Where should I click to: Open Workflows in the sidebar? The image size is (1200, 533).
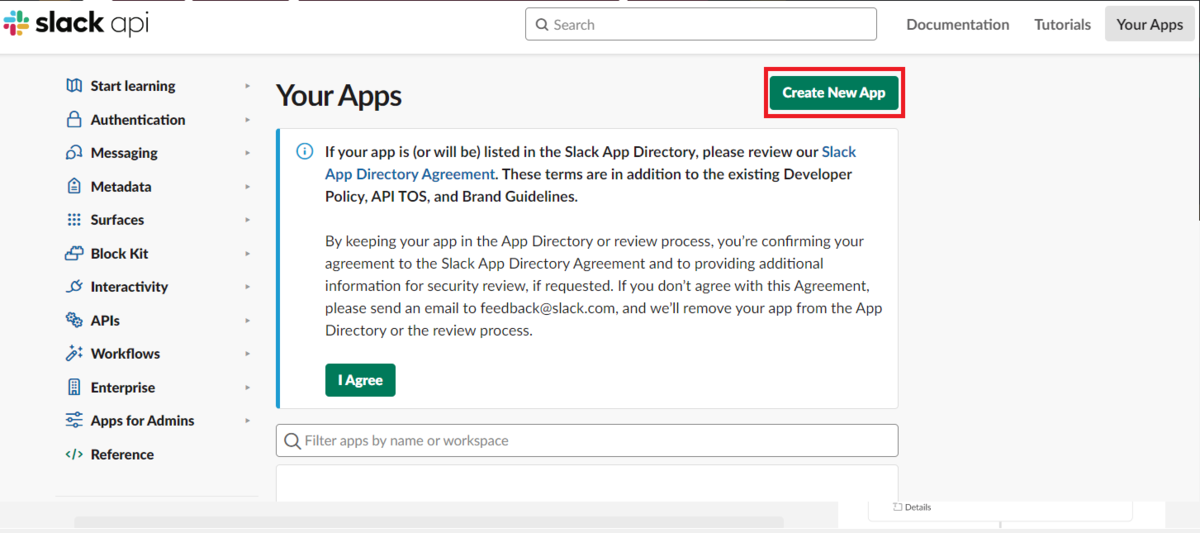coord(125,354)
